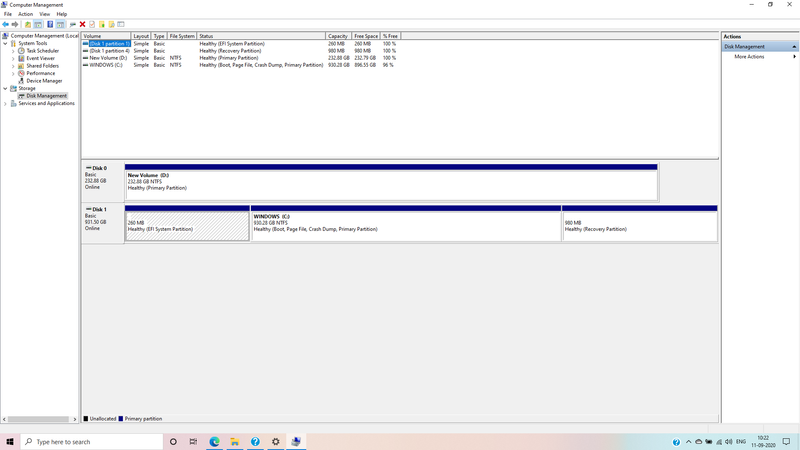
Task: Click the black Unallocated legend swatch
Action: (86, 418)
